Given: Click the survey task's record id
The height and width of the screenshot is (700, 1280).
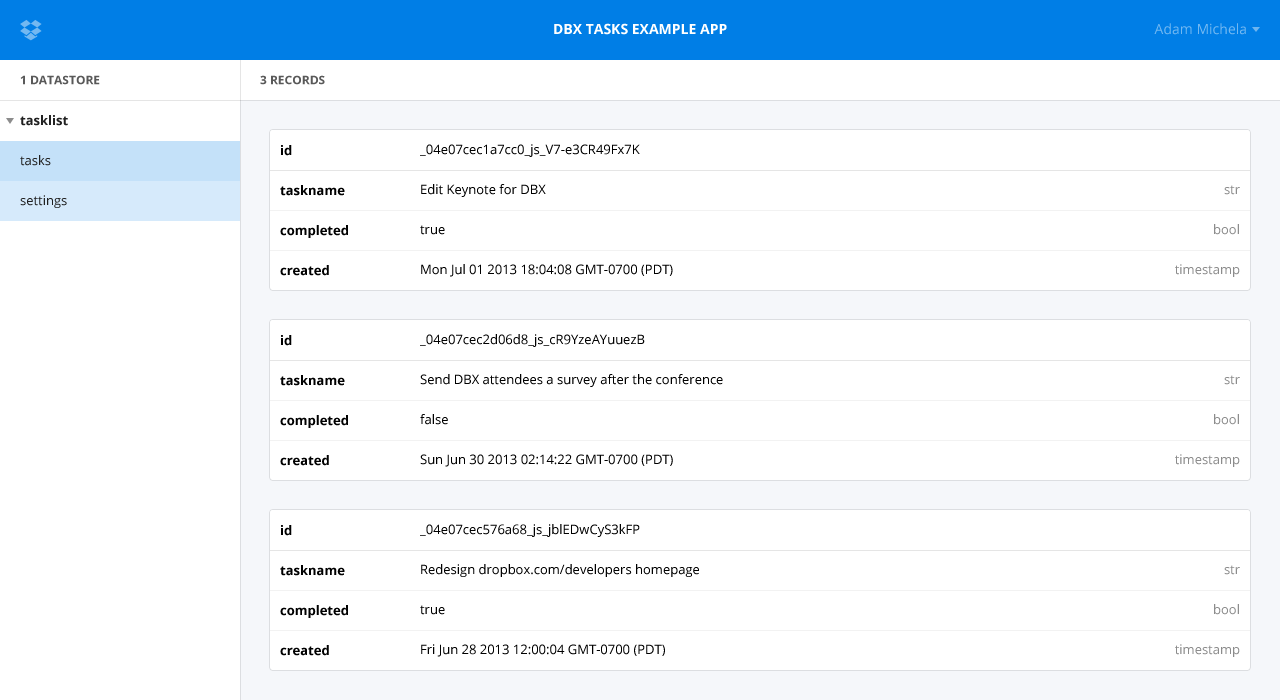Looking at the screenshot, I should pos(532,340).
